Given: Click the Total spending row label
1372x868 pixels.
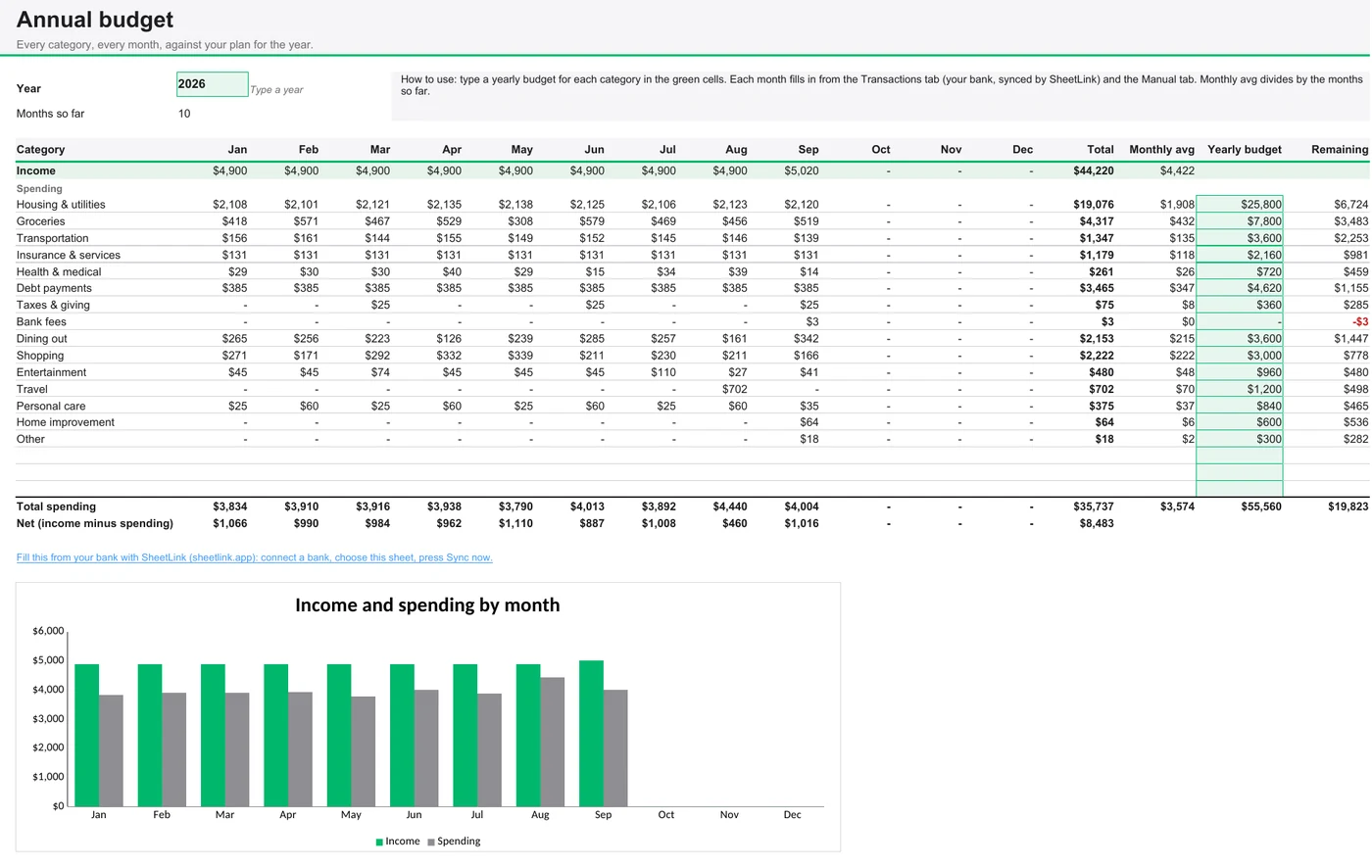Looking at the screenshot, I should [x=56, y=506].
